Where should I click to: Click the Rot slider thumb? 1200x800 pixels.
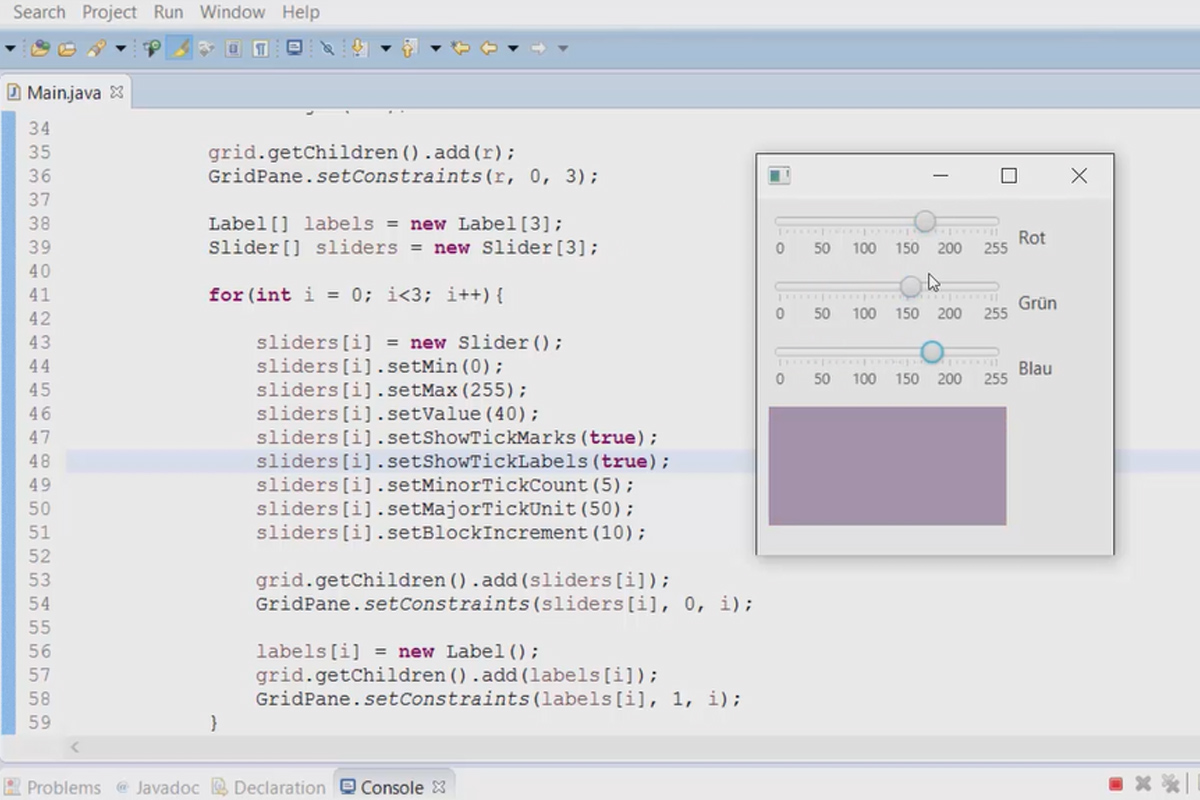pos(925,221)
